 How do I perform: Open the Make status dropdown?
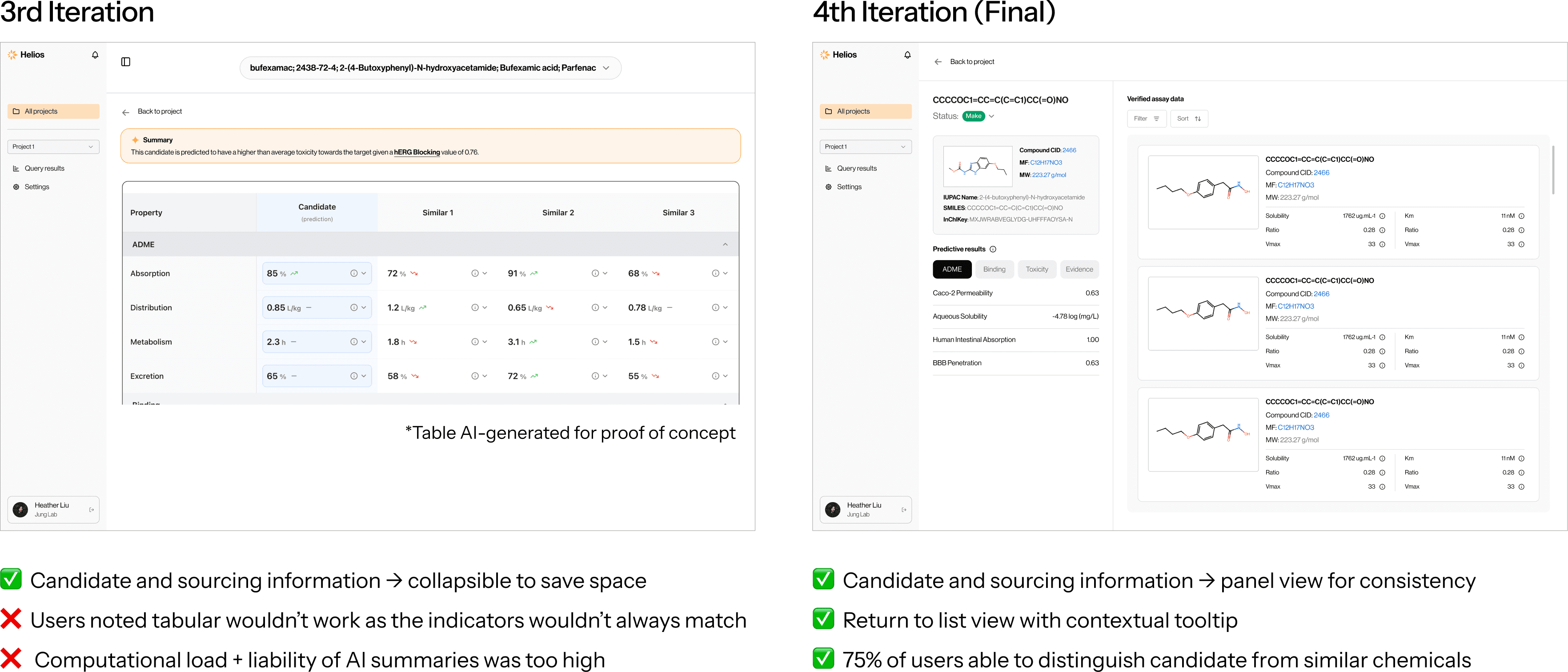tap(991, 116)
